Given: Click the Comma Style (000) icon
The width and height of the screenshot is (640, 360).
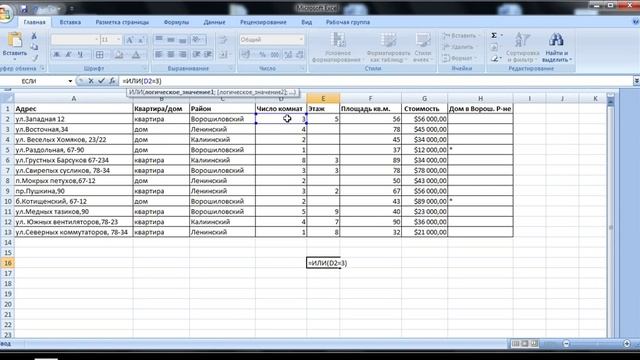Looking at the screenshot, I should [275, 54].
